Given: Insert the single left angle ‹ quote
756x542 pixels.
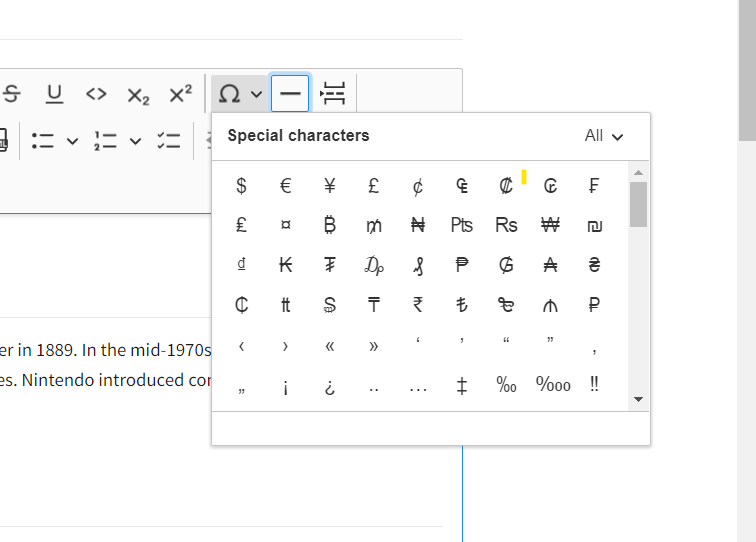Looking at the screenshot, I should (242, 345).
